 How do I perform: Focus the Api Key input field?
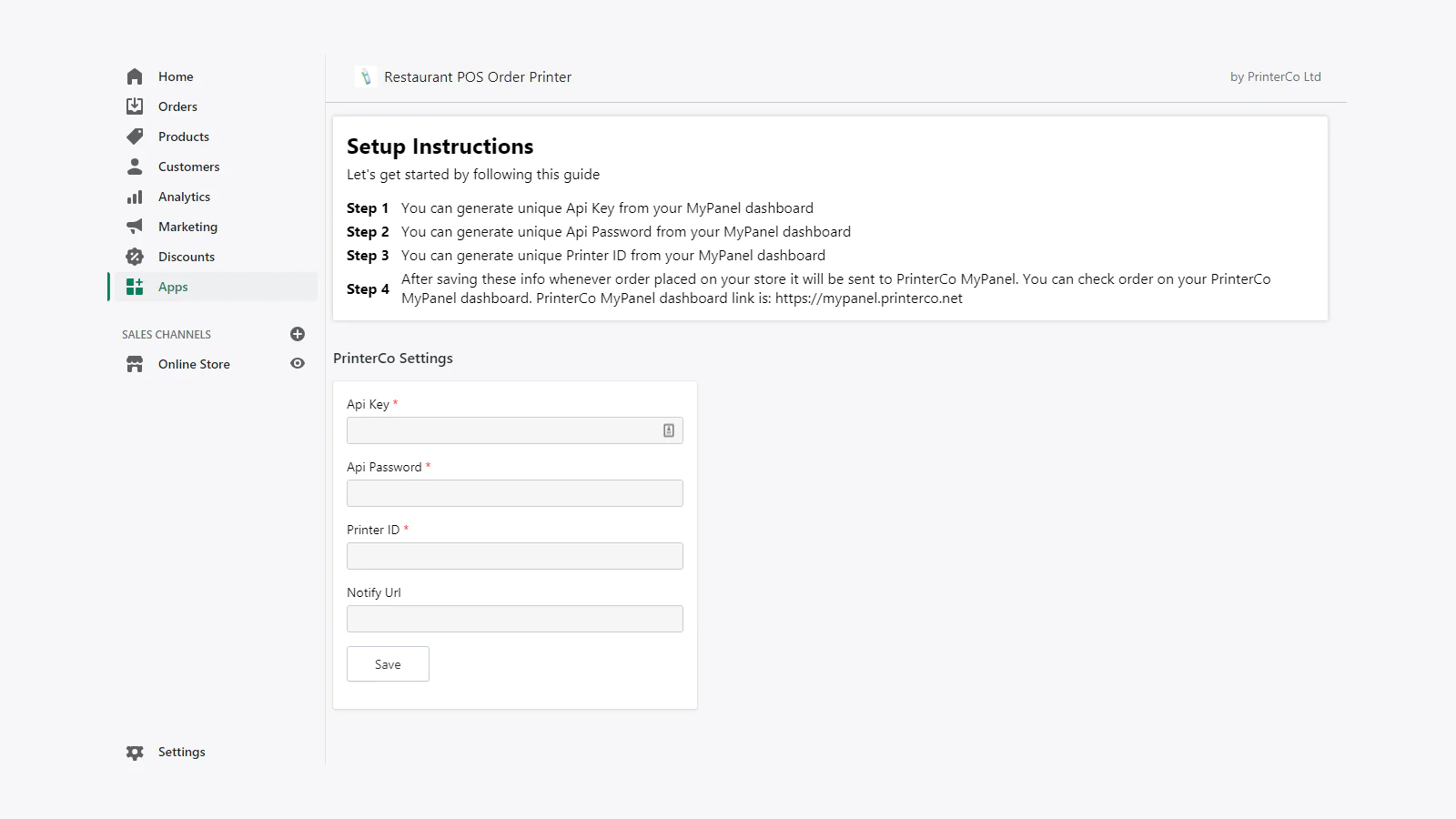(x=515, y=430)
